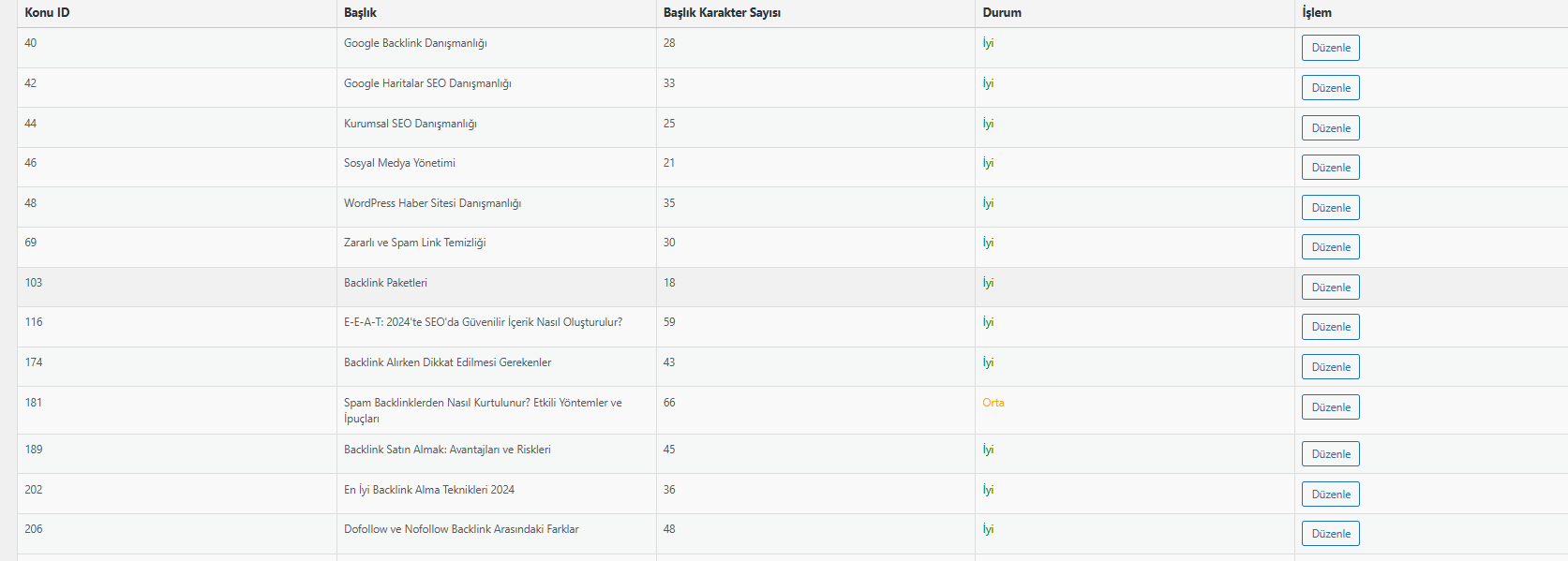This screenshot has height=561, width=1568.
Task: Edit Dofollow ve Nofollow Backlink row
Action: tap(1330, 534)
